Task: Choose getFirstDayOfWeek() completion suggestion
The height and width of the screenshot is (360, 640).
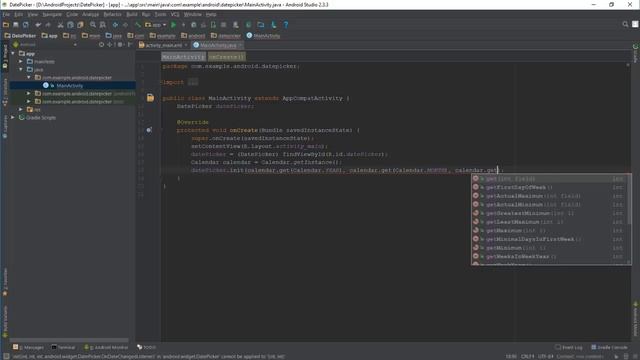Action: coord(549,187)
